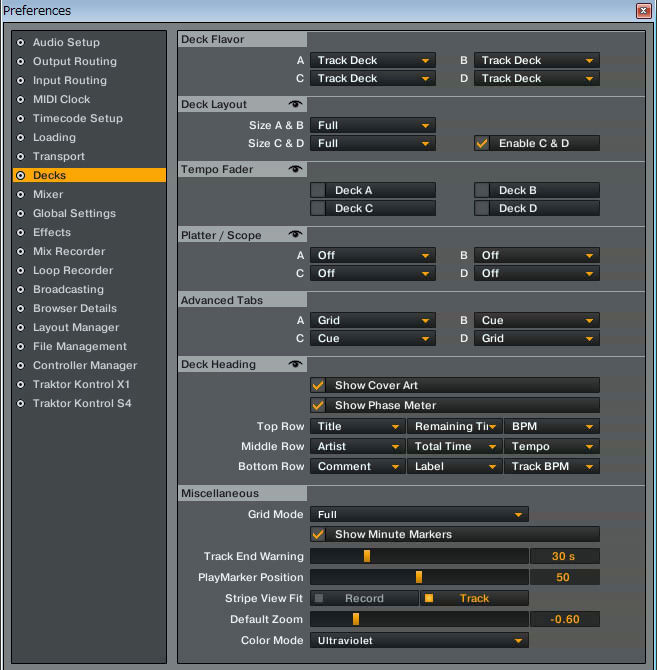This screenshot has width=657, height=670.
Task: Click the bullet icon beside Effects
Action: coord(21,232)
